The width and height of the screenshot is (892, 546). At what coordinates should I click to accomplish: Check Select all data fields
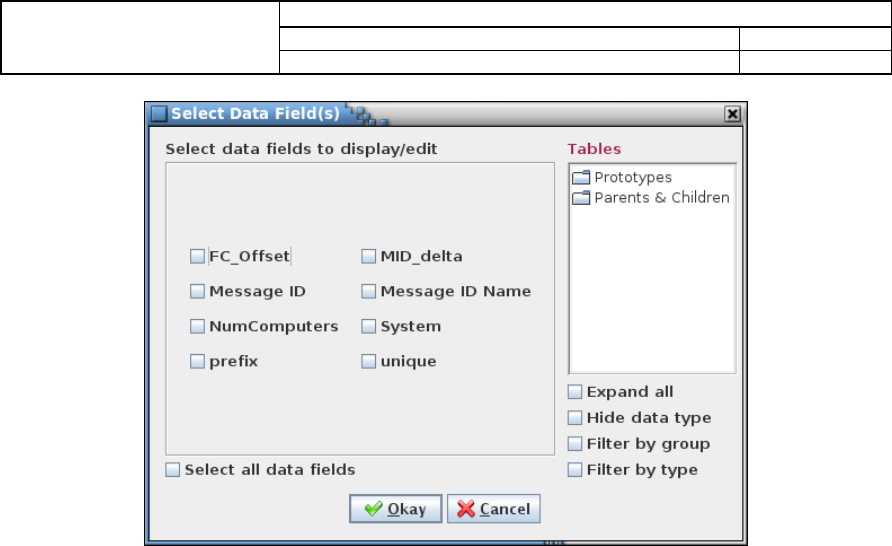(173, 470)
